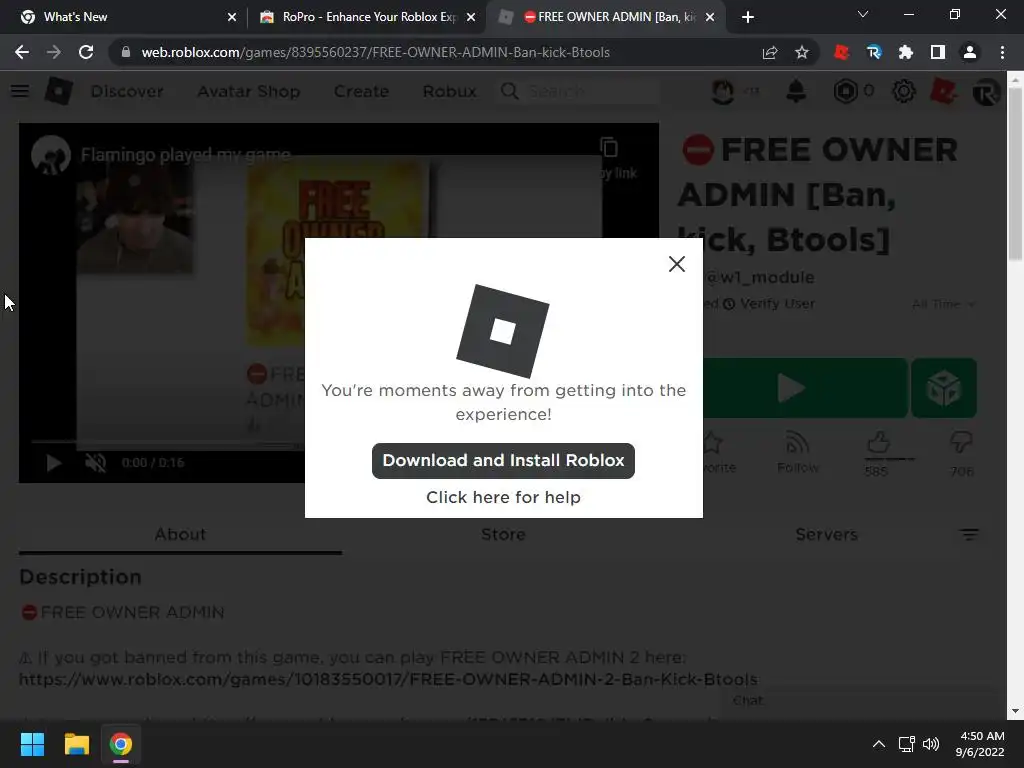This screenshot has height=768, width=1024.
Task: Click the Roblox search field
Action: (x=579, y=91)
